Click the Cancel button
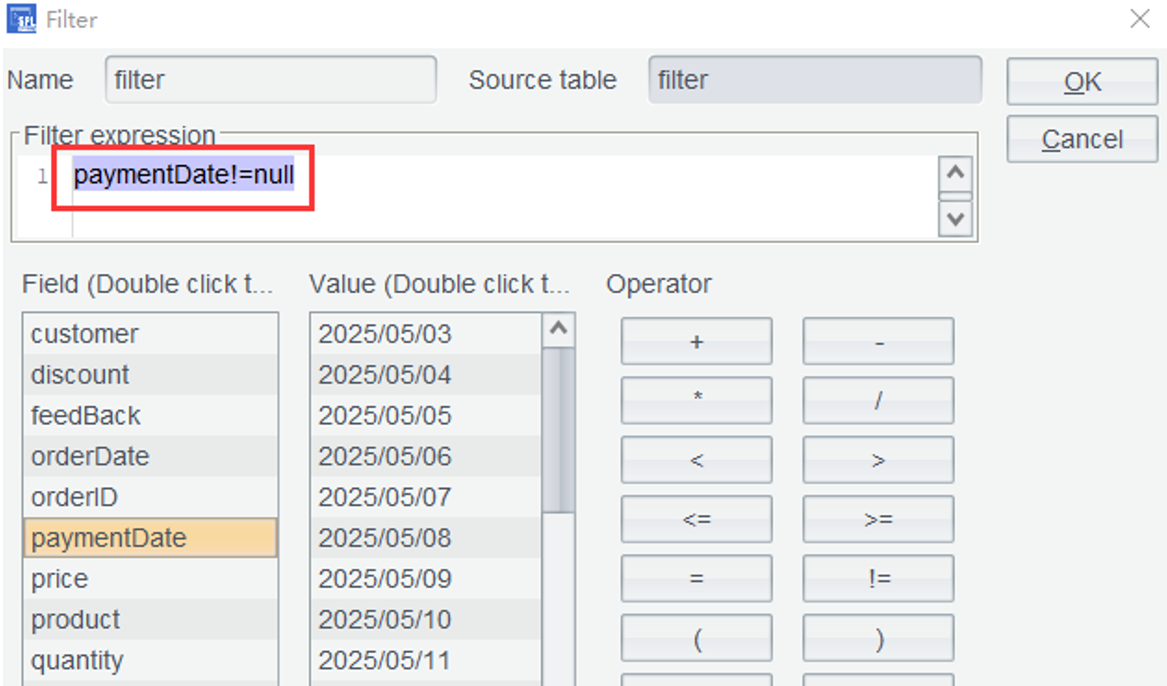 pos(1081,139)
